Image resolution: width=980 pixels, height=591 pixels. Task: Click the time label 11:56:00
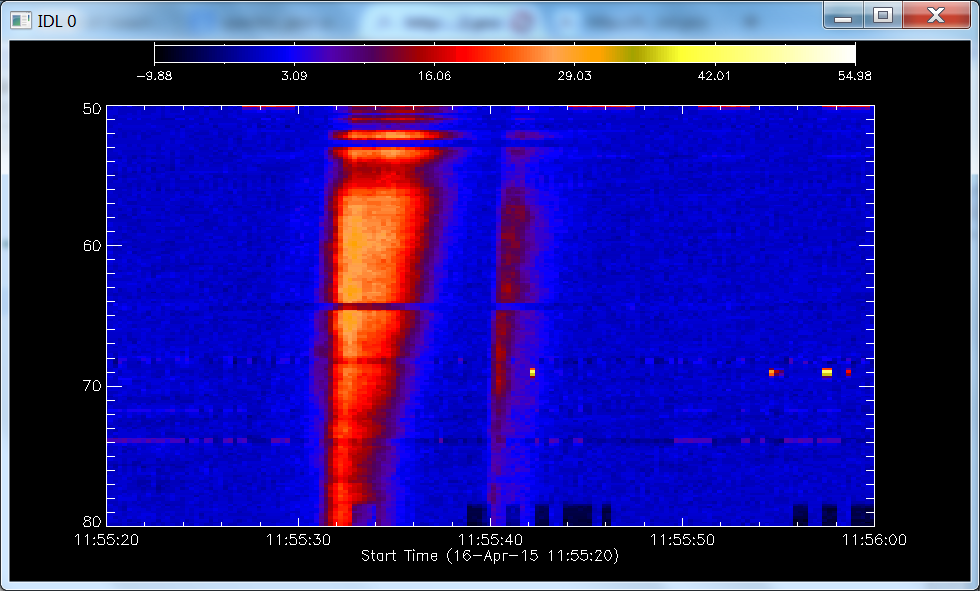tap(874, 540)
